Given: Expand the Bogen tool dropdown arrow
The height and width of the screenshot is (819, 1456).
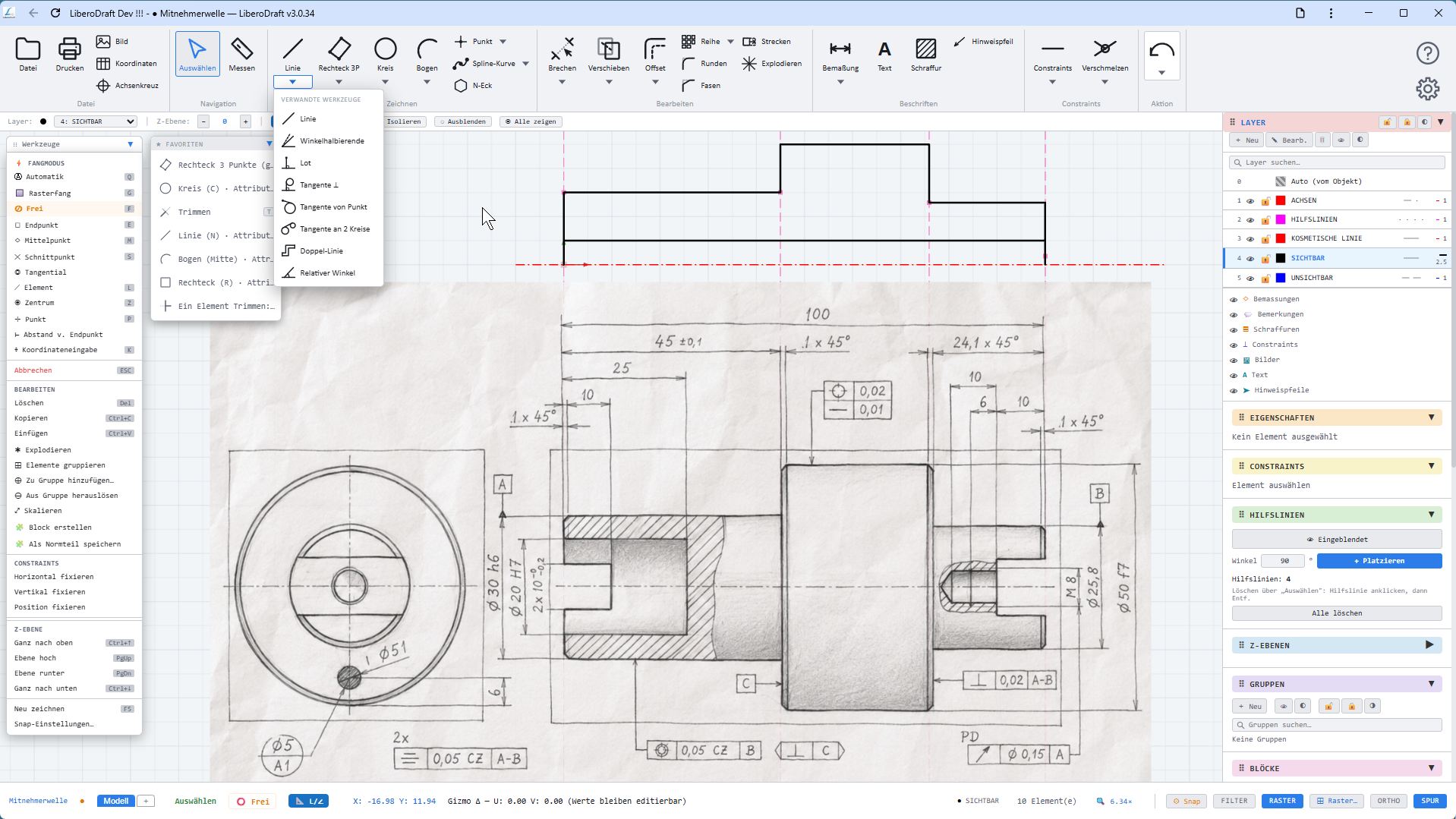Looking at the screenshot, I should point(427,82).
